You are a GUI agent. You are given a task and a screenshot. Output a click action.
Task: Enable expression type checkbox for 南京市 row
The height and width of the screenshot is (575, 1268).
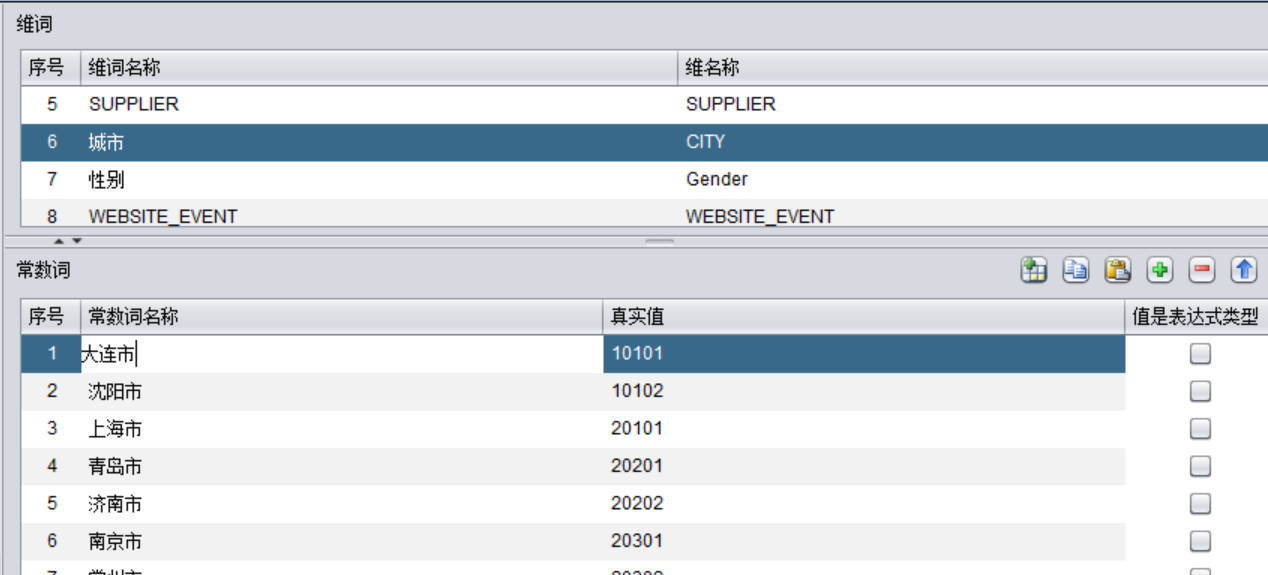click(1200, 541)
